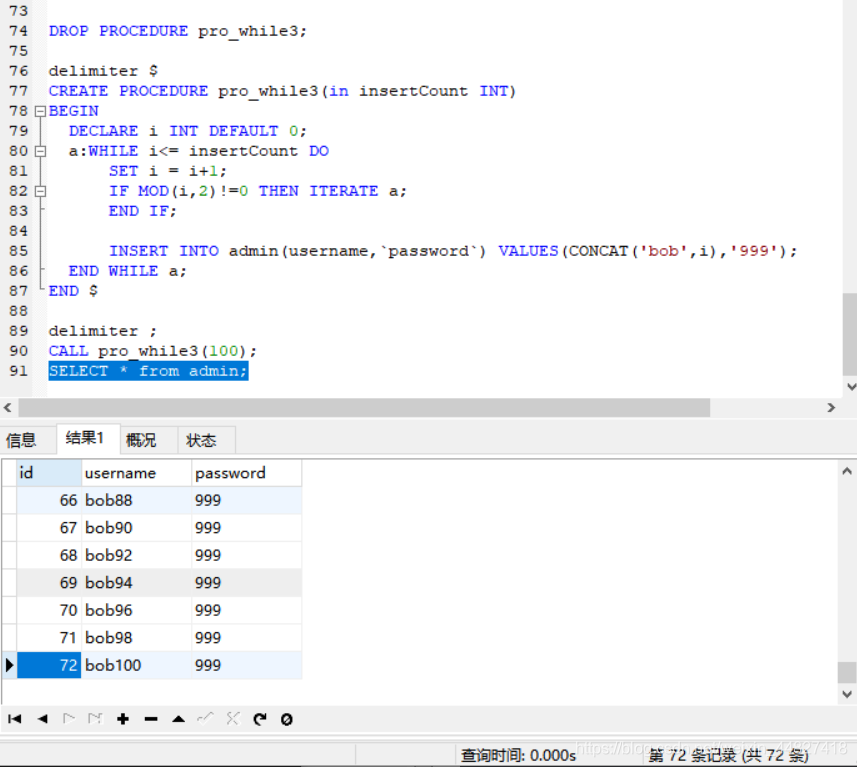
Task: Click the INSERT INTO admin statement line
Action: 453,251
